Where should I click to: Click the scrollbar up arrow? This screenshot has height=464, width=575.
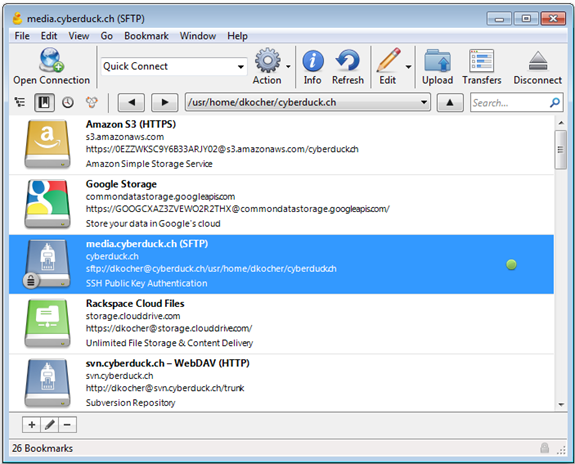561,123
